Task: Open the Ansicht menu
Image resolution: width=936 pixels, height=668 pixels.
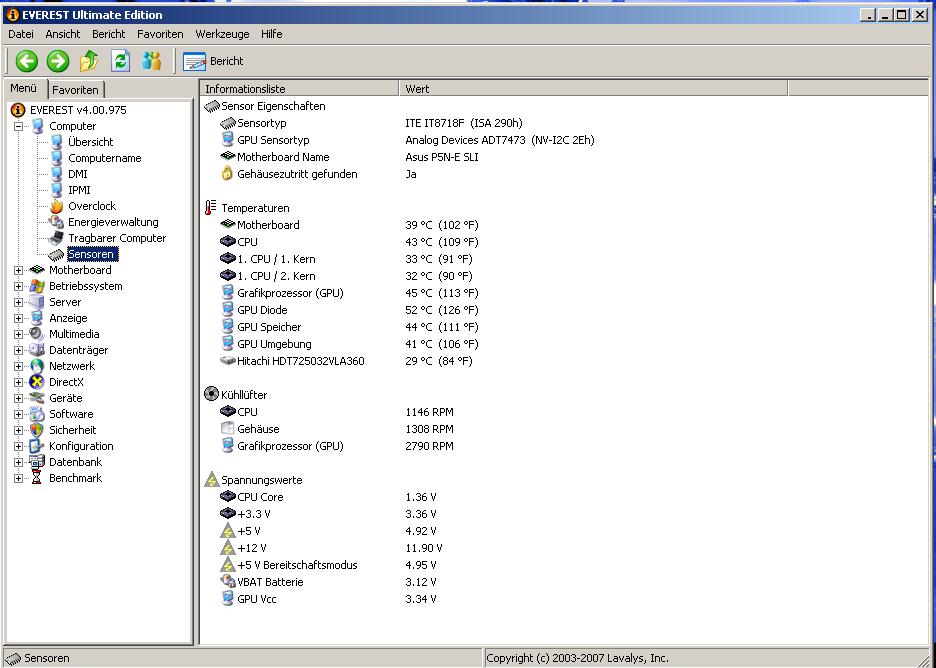Action: 63,34
